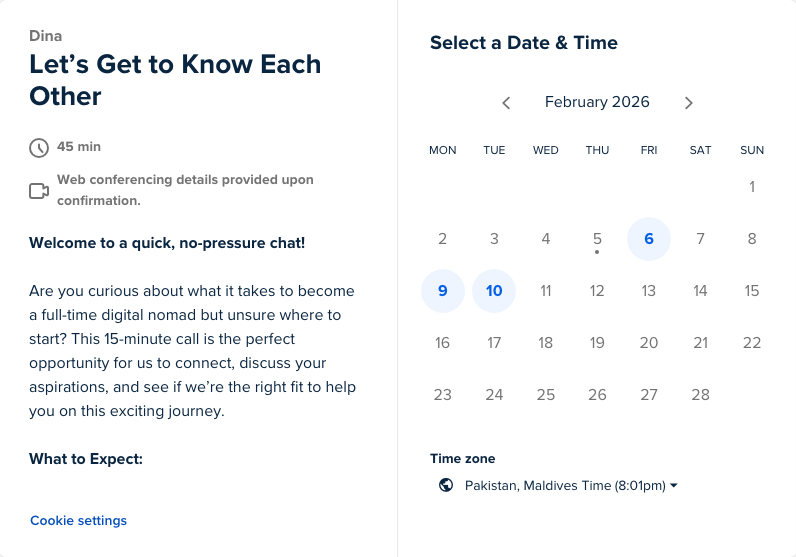Click the video camera conferencing icon
Screen dimensions: 796x557
pyautogui.click(x=39, y=191)
